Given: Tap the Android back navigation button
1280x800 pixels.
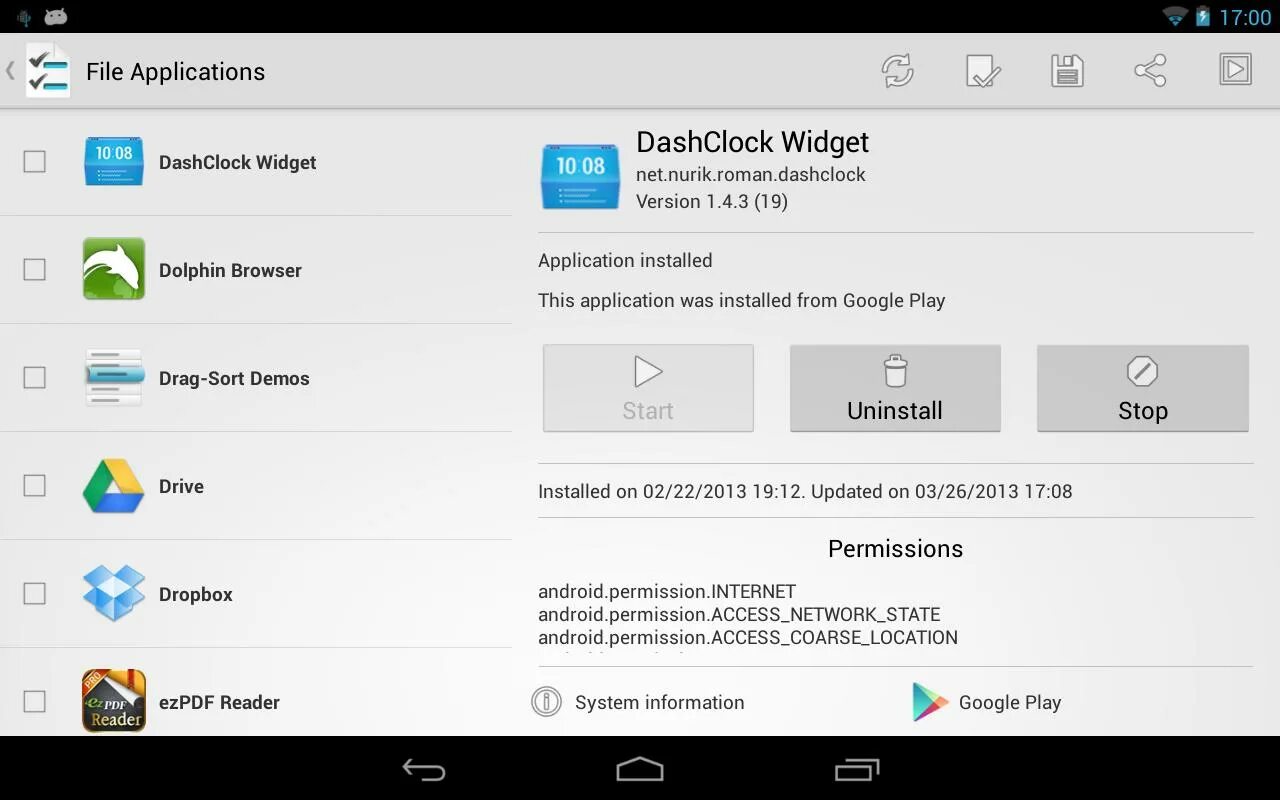Looking at the screenshot, I should [x=424, y=769].
